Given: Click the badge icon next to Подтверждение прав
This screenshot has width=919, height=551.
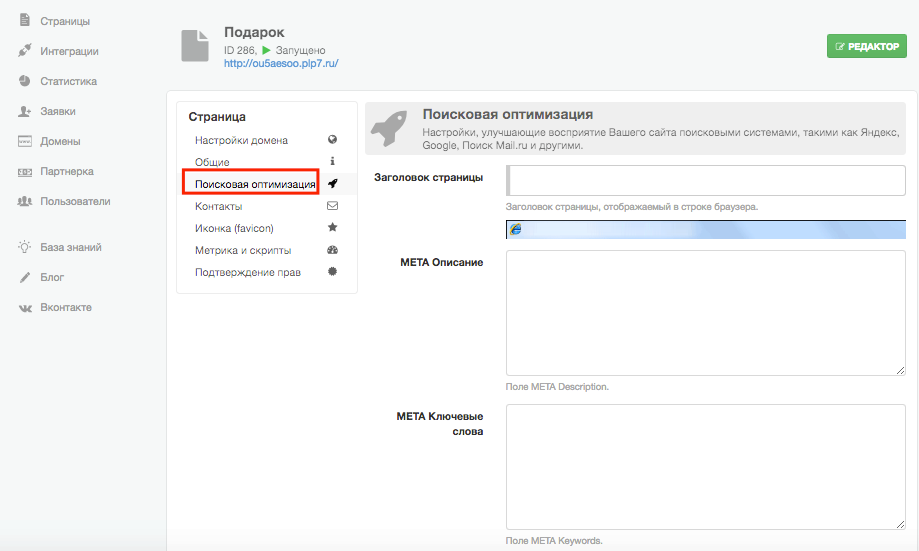Looking at the screenshot, I should tap(333, 272).
